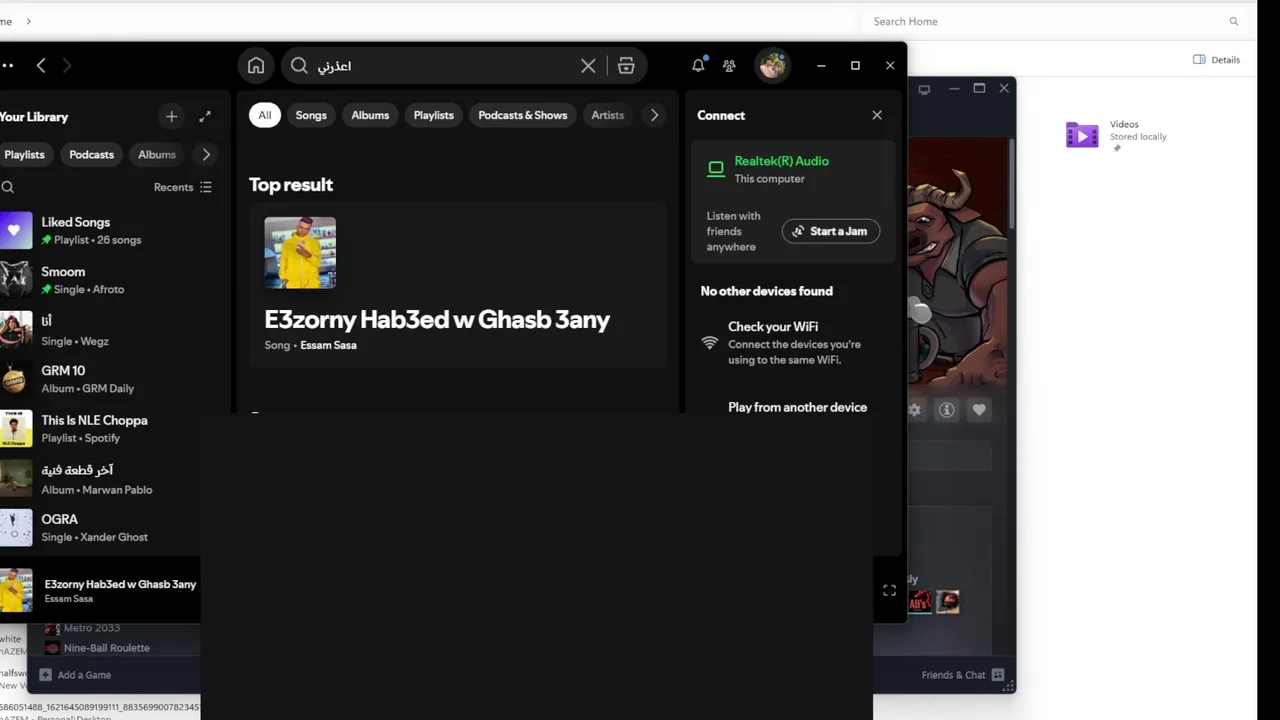This screenshot has height=720, width=1280.
Task: Select the All search filter
Action: pyautogui.click(x=265, y=115)
